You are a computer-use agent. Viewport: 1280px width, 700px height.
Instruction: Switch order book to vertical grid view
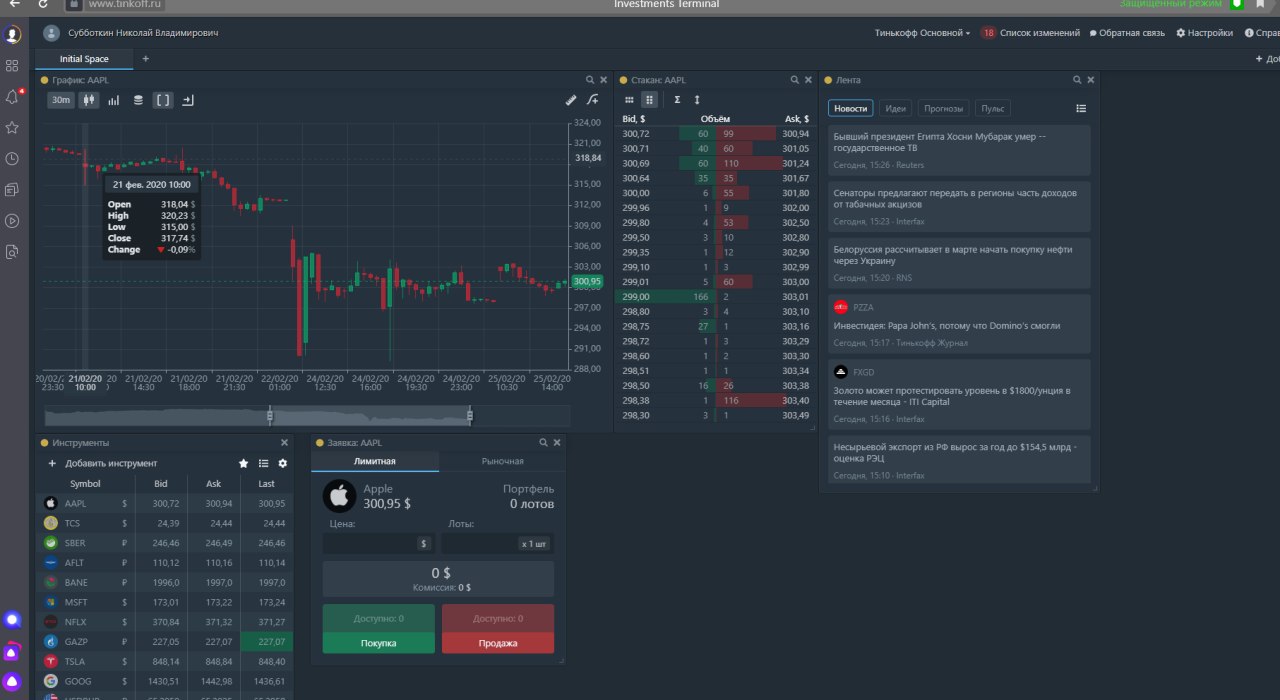coord(649,100)
